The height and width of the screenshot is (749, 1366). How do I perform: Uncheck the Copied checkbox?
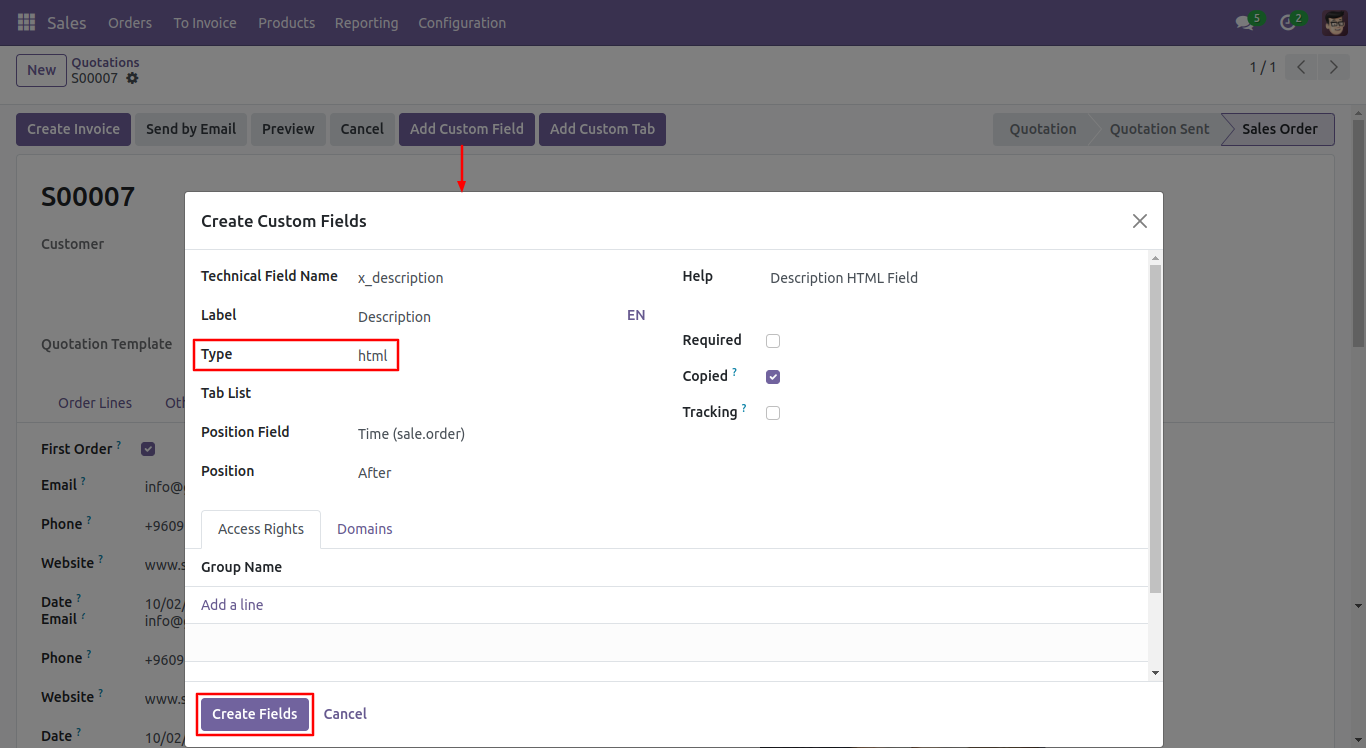click(x=773, y=377)
